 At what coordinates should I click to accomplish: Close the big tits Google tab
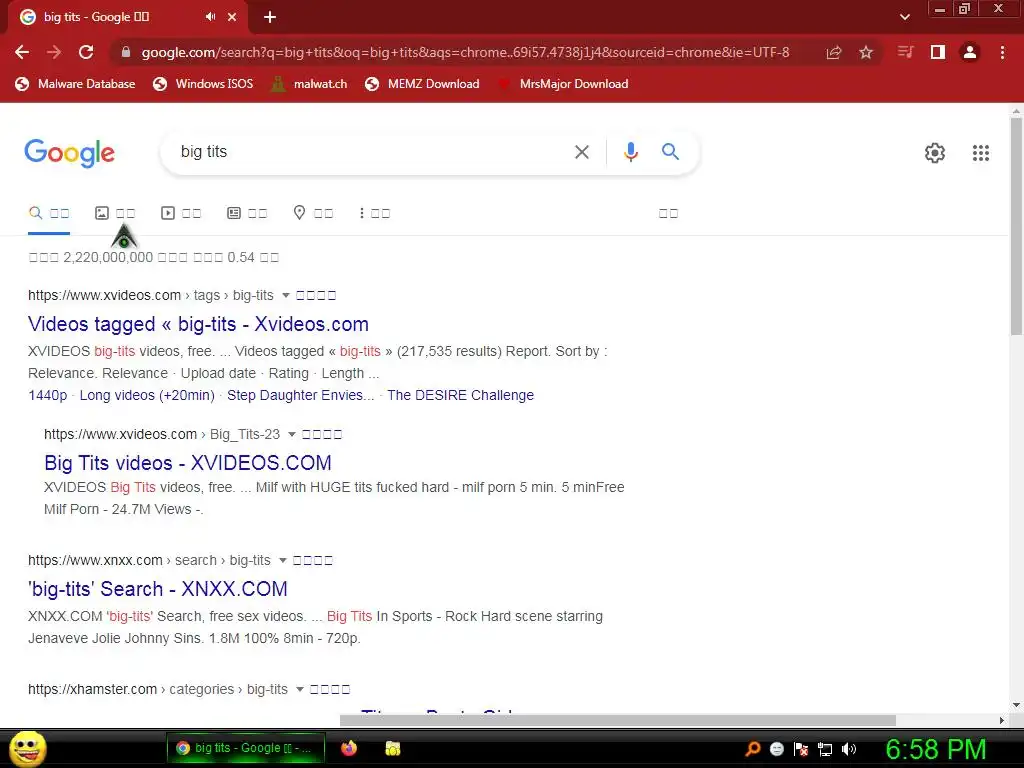[x=232, y=17]
